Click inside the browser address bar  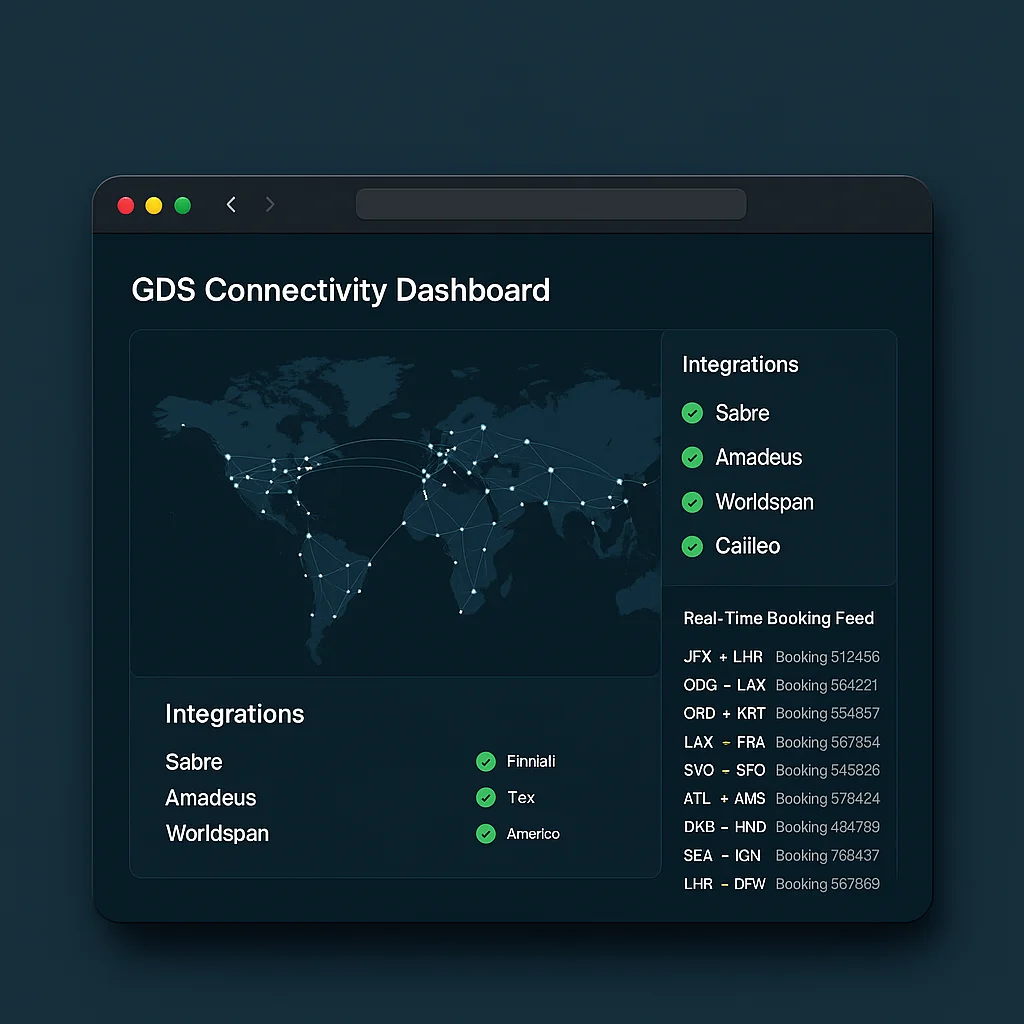click(x=550, y=203)
